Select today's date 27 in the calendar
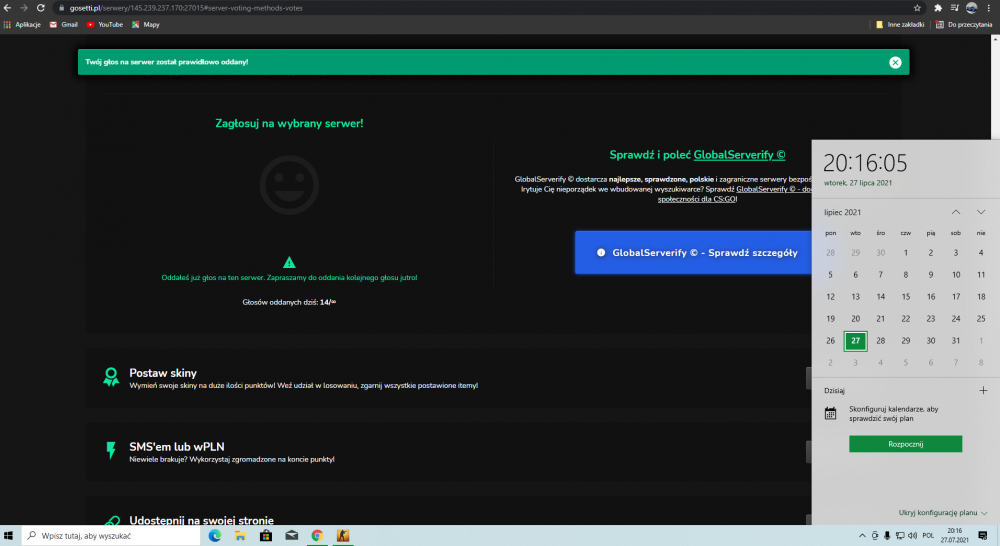This screenshot has height=546, width=1000. [855, 341]
